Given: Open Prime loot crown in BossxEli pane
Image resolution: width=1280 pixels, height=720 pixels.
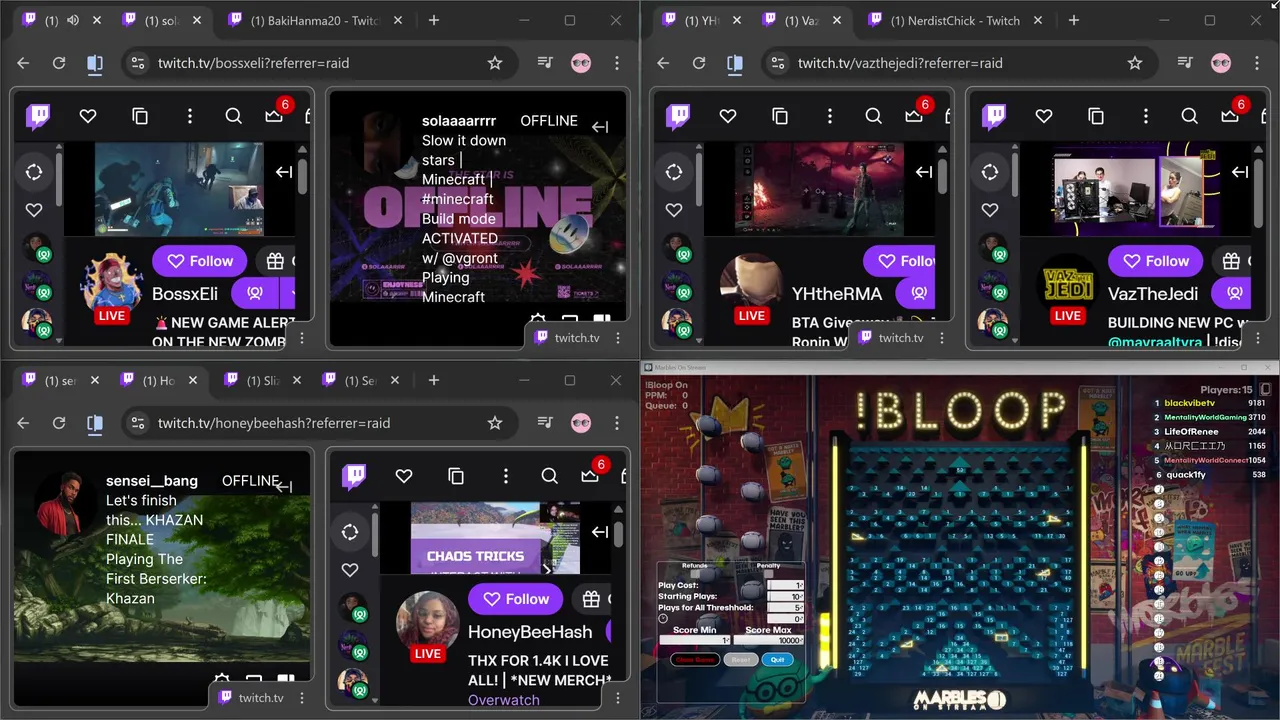Looking at the screenshot, I should pyautogui.click(x=275, y=115).
